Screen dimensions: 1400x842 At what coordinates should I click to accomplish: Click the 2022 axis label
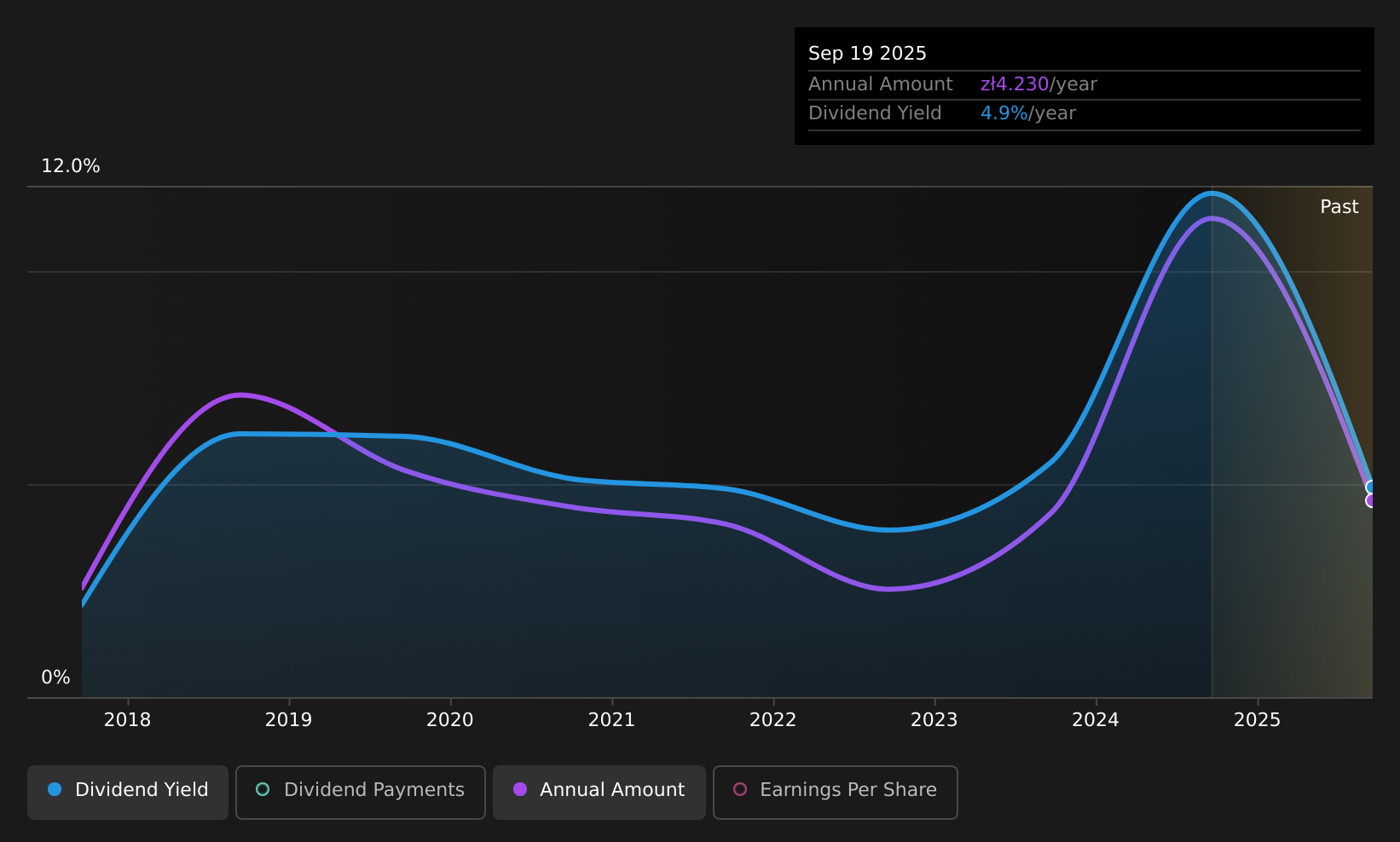pyautogui.click(x=773, y=720)
